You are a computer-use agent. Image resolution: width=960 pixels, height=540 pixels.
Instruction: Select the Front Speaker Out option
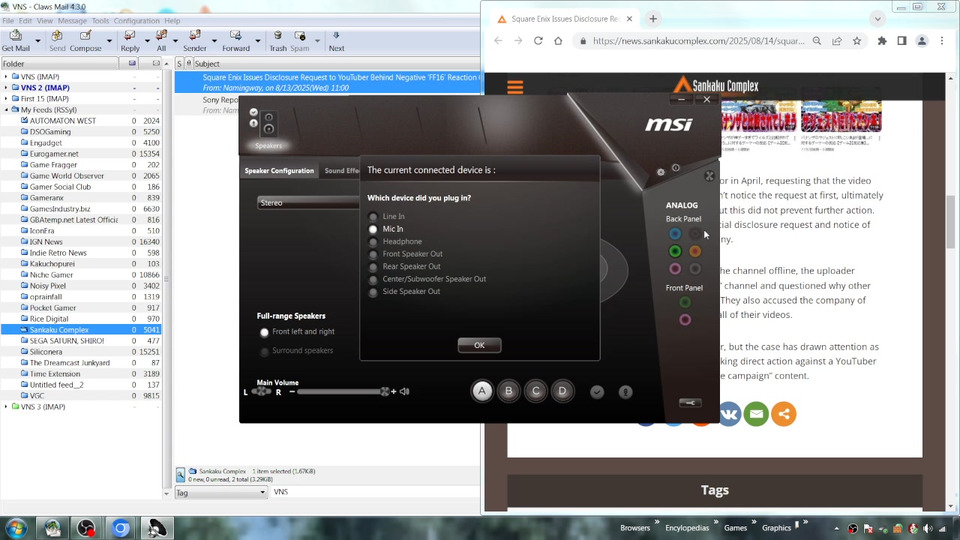click(x=373, y=254)
